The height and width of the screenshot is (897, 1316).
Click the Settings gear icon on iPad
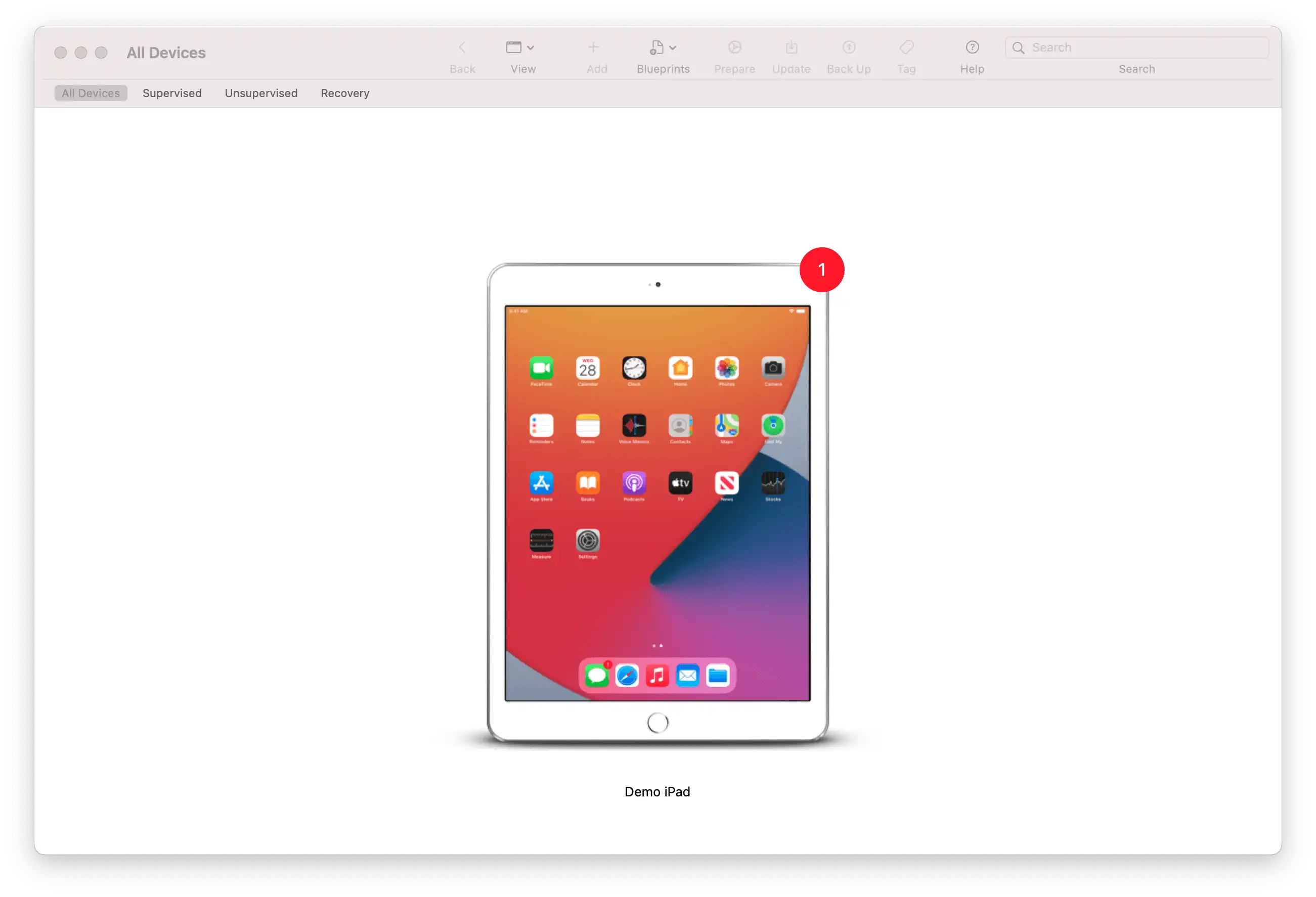587,540
